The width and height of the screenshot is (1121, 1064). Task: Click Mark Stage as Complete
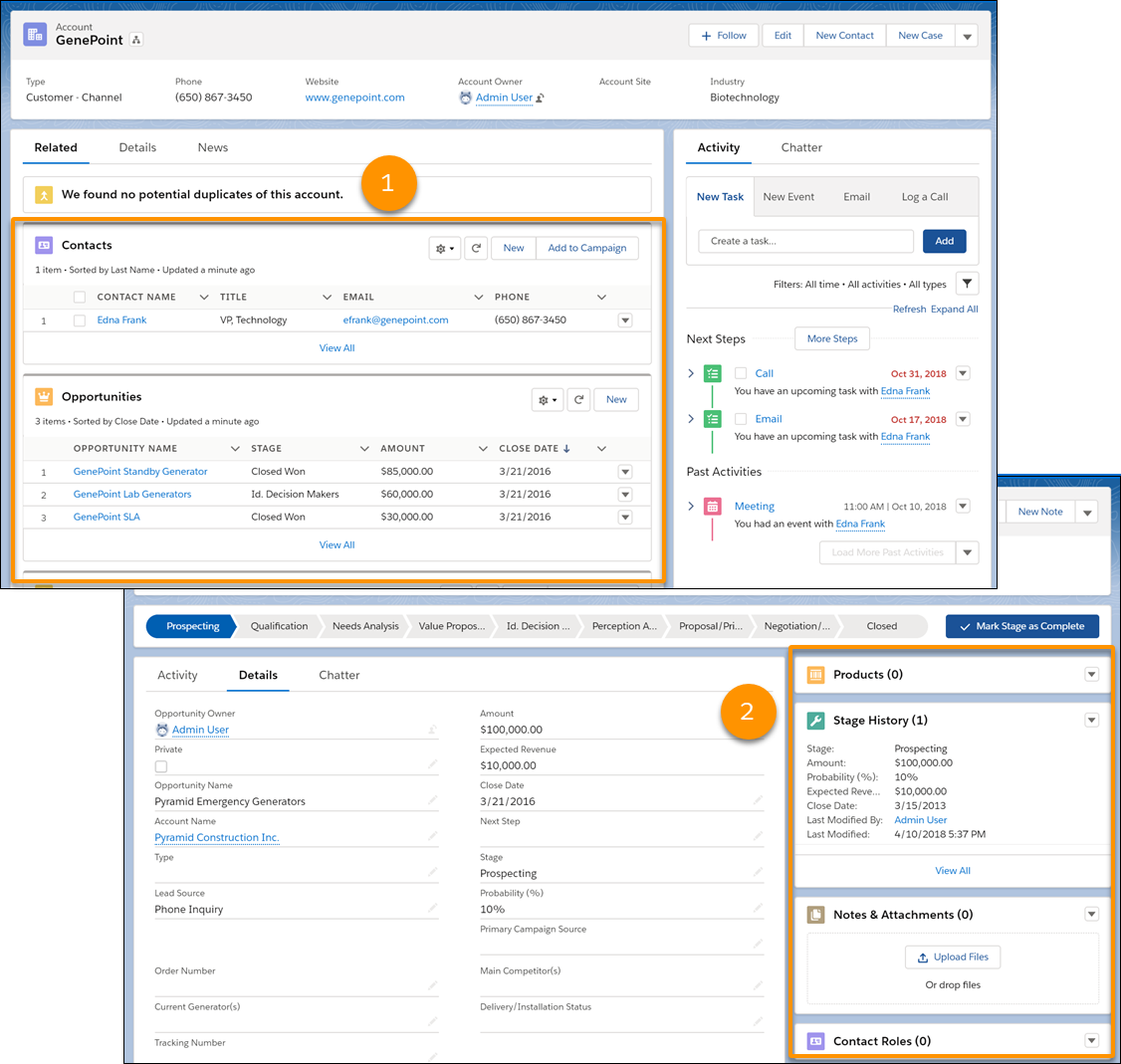point(1022,626)
